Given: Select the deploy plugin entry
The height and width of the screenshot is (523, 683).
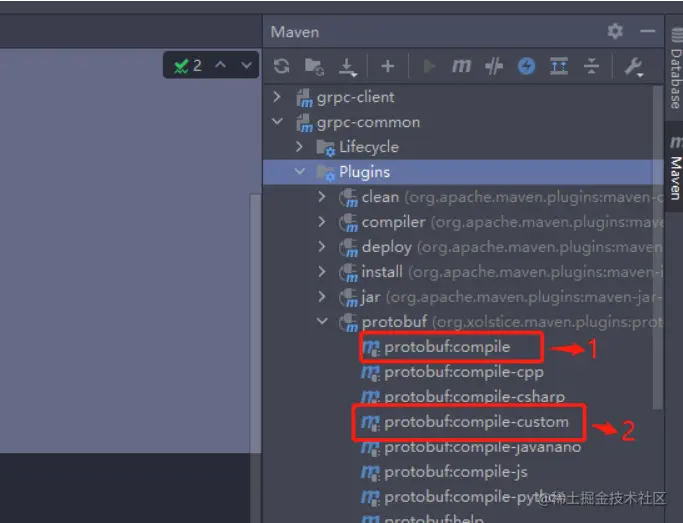Looking at the screenshot, I should click(x=463, y=247).
